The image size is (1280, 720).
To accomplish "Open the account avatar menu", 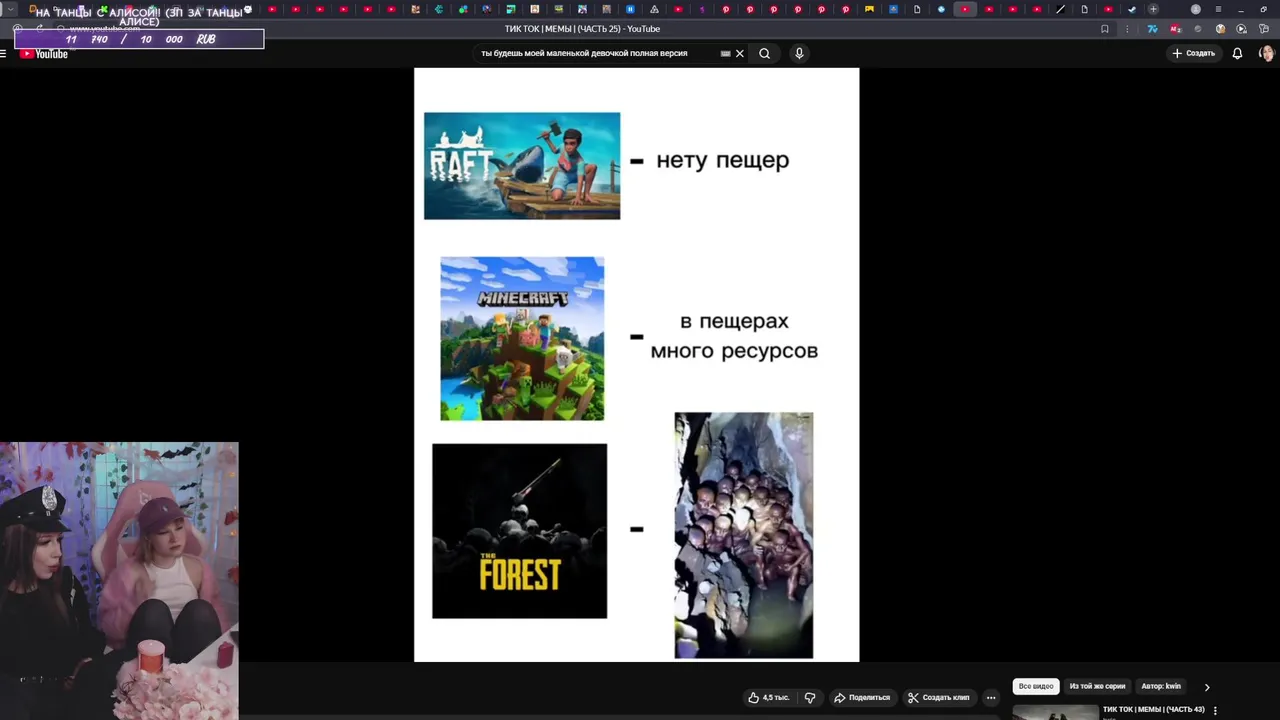I will (x=1266, y=53).
